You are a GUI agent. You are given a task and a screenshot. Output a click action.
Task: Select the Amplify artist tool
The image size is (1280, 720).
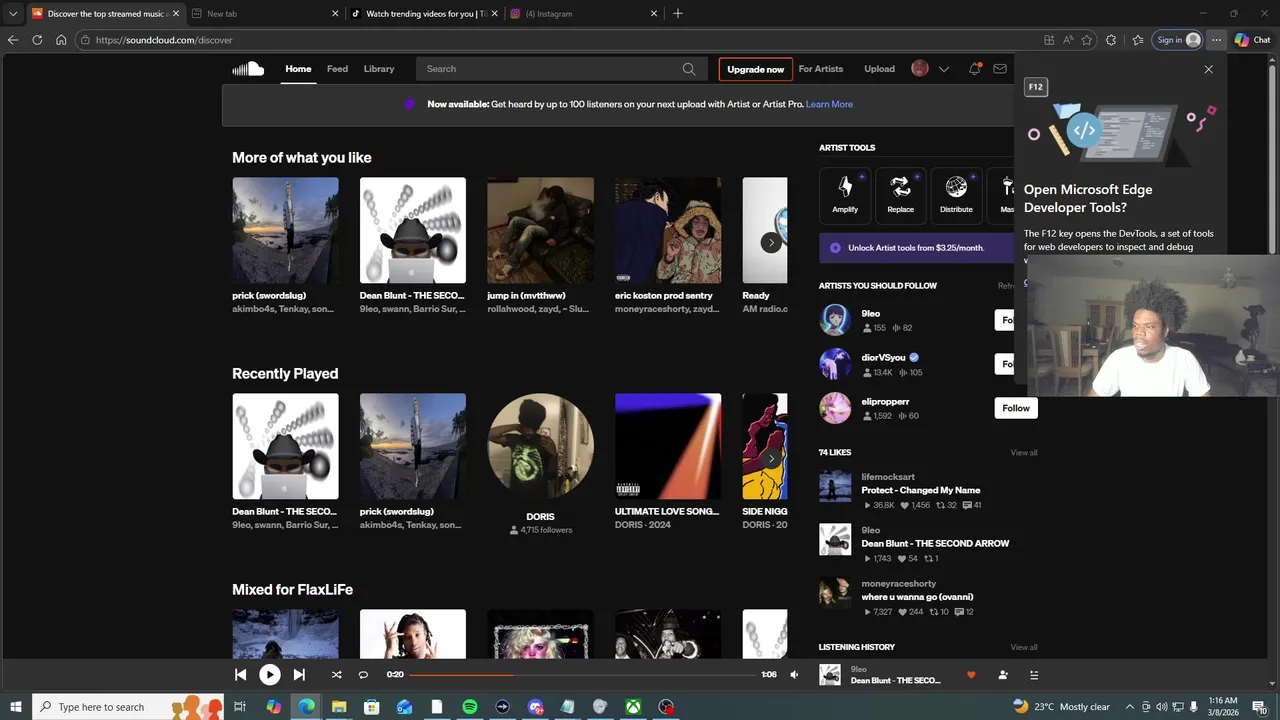coord(845,194)
